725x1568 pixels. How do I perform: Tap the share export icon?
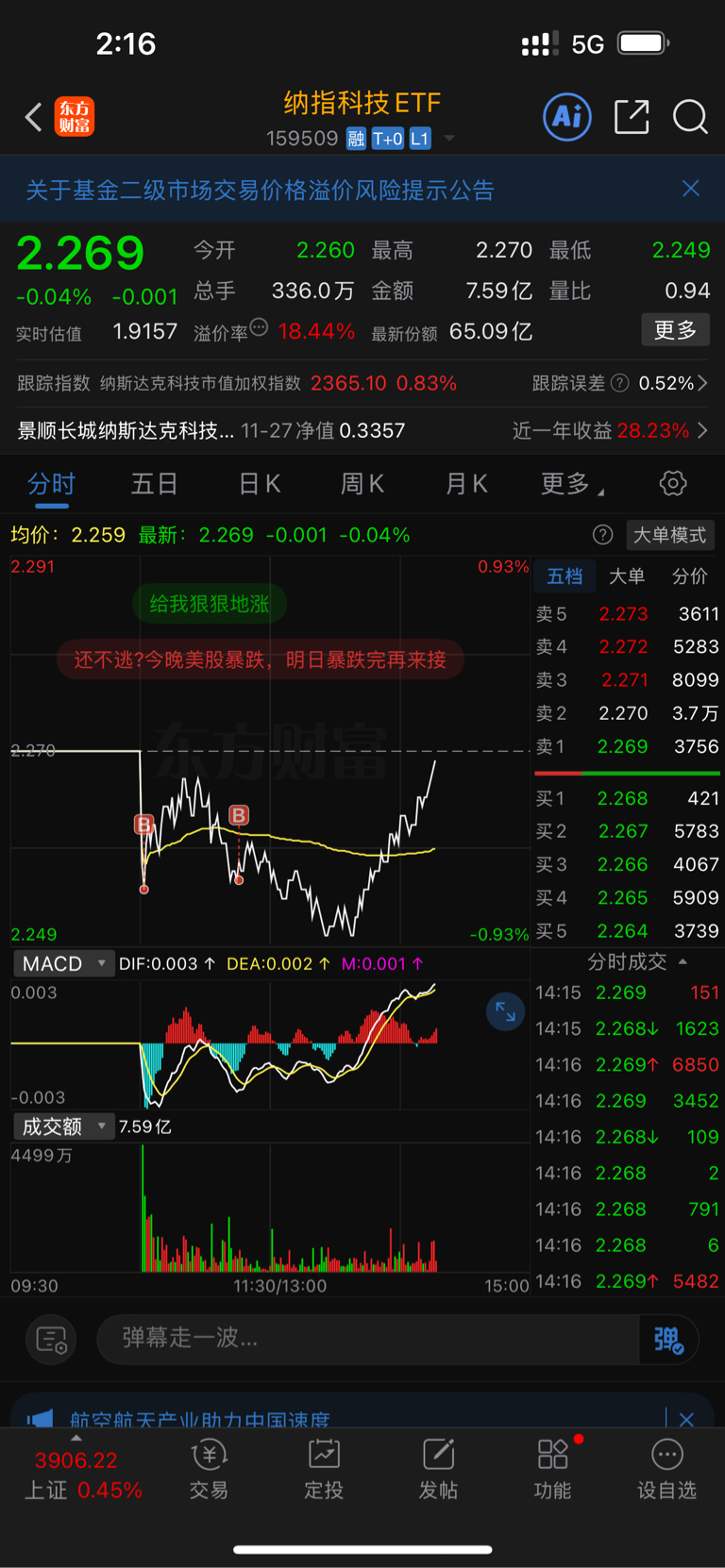(632, 117)
